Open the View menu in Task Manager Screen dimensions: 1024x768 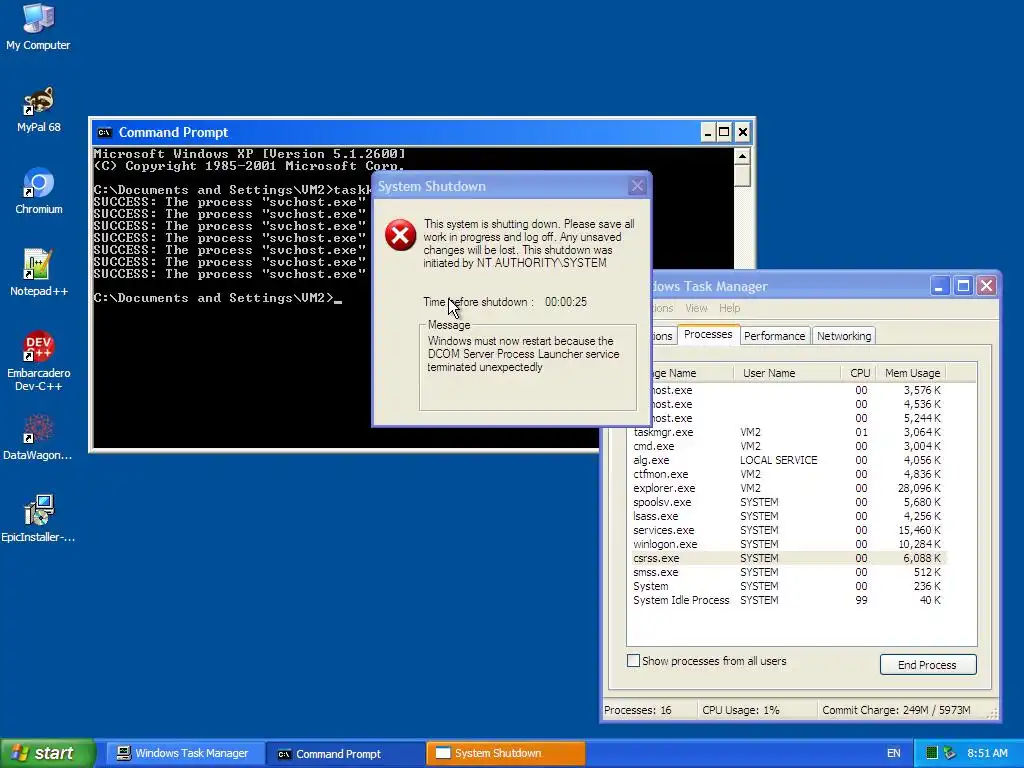click(696, 308)
